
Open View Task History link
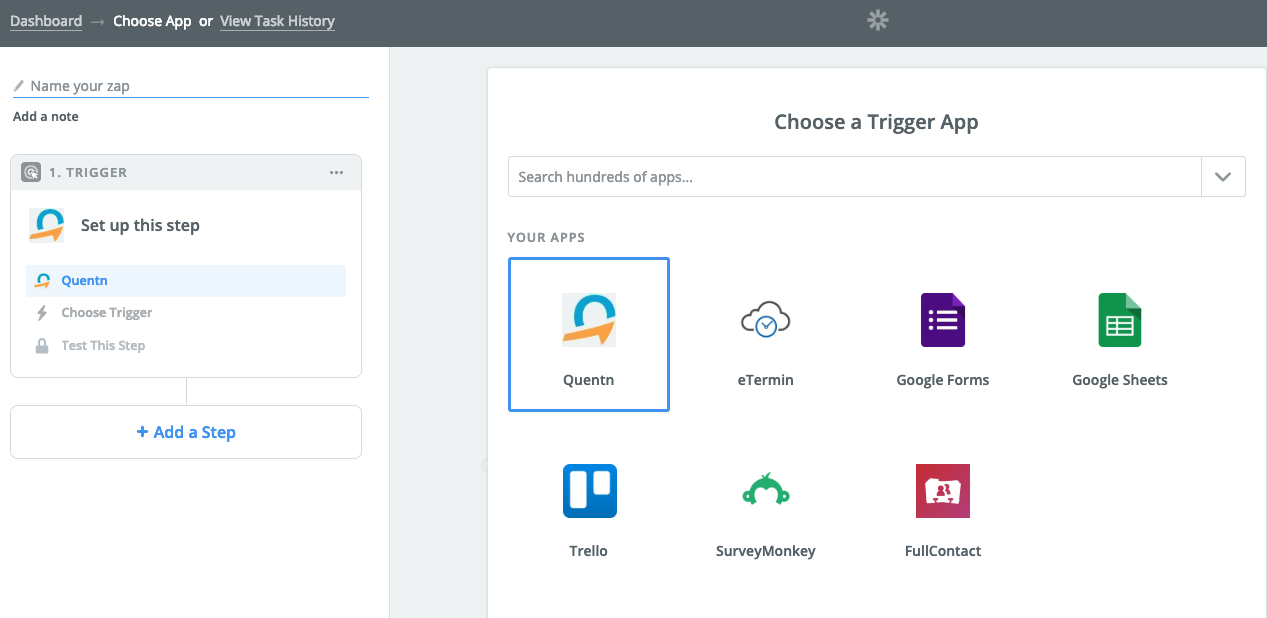pyautogui.click(x=277, y=21)
